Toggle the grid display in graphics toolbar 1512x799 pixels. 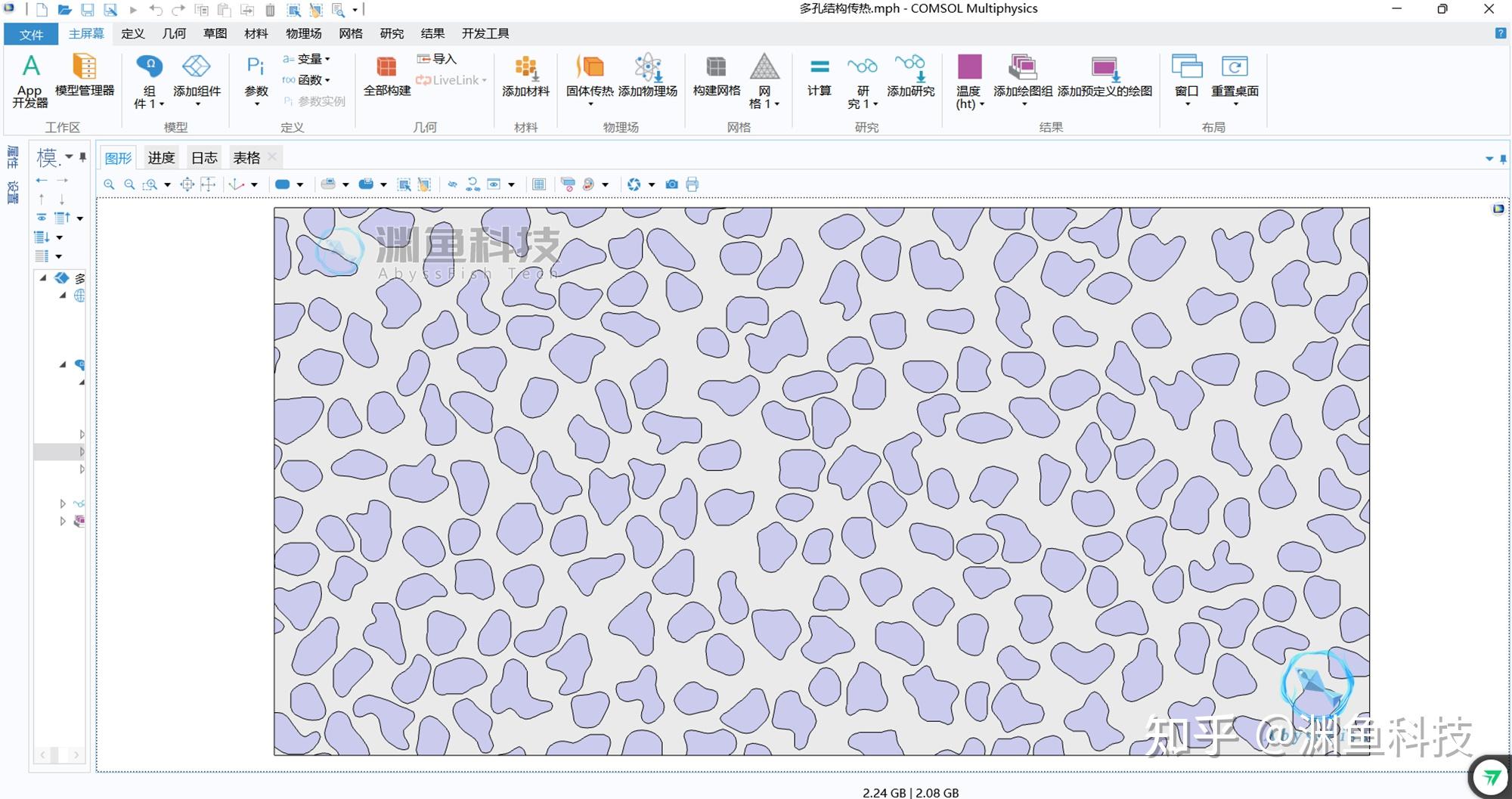[539, 184]
